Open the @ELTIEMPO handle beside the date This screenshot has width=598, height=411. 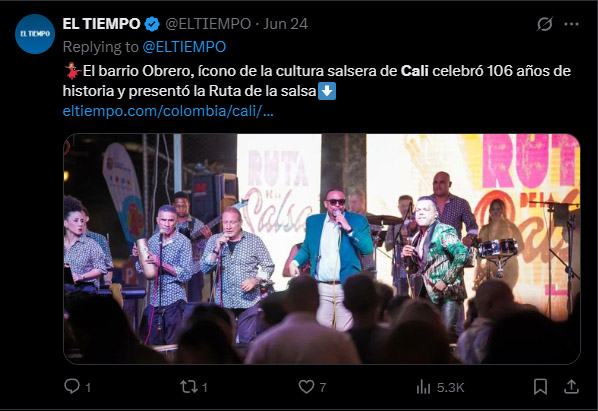point(208,24)
